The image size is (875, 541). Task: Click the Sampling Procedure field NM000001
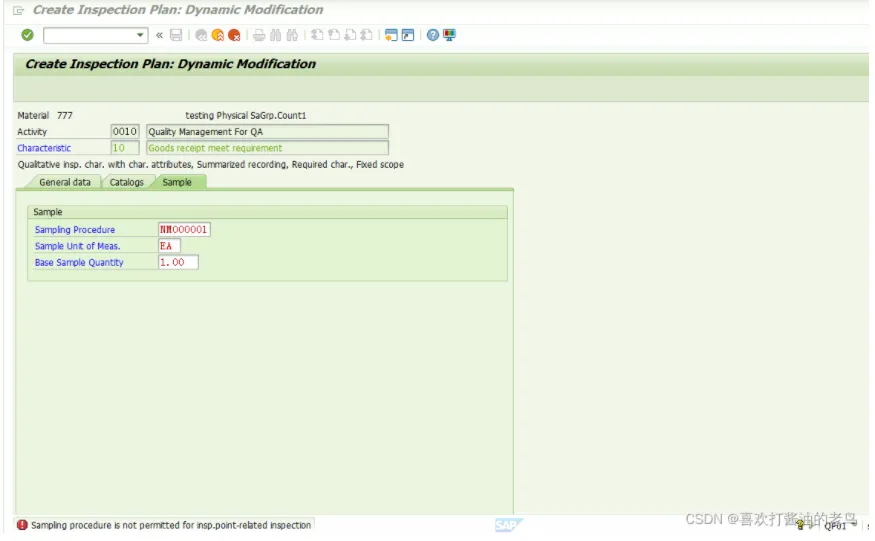(x=184, y=229)
